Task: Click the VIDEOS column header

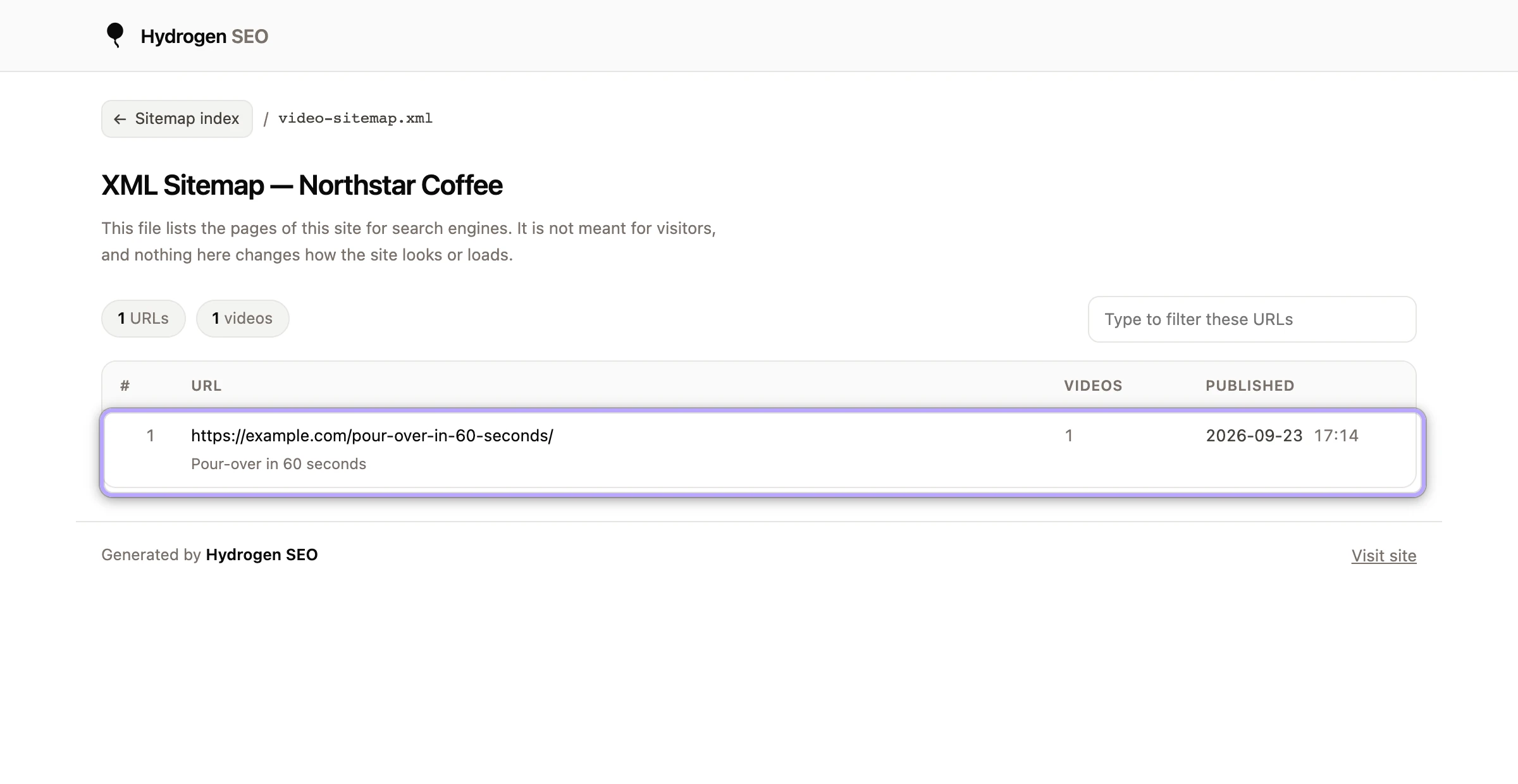Action: (x=1093, y=386)
